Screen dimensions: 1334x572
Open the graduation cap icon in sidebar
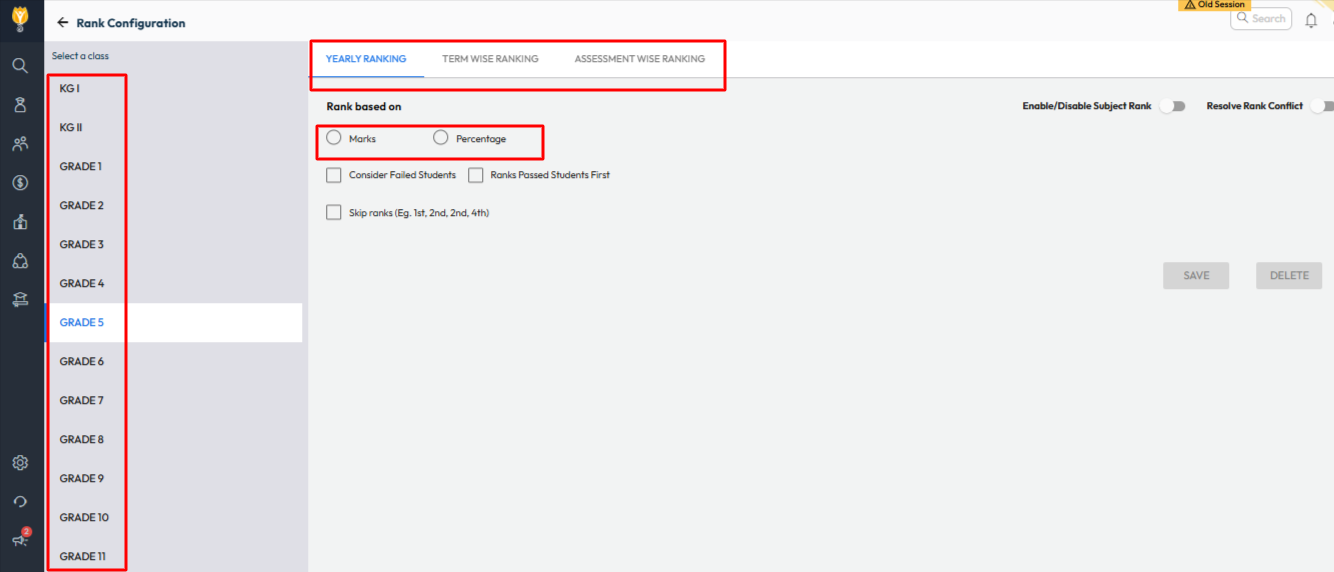click(x=20, y=299)
